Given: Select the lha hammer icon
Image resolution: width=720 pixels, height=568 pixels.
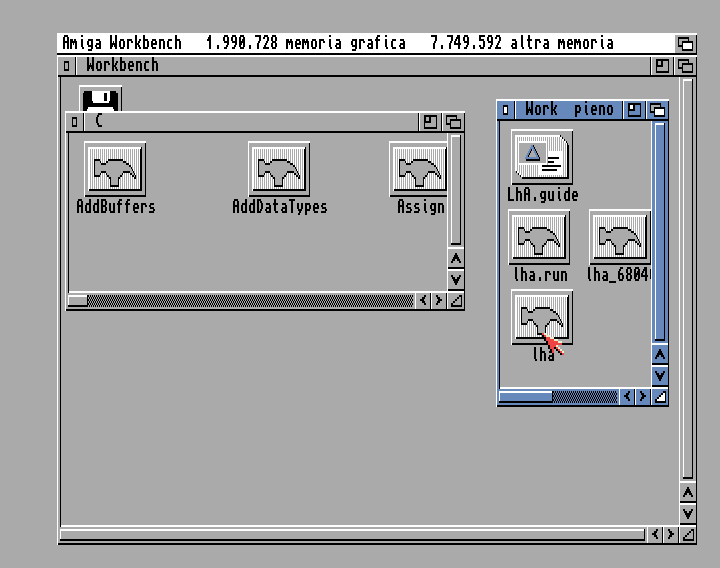Looking at the screenshot, I should [542, 317].
